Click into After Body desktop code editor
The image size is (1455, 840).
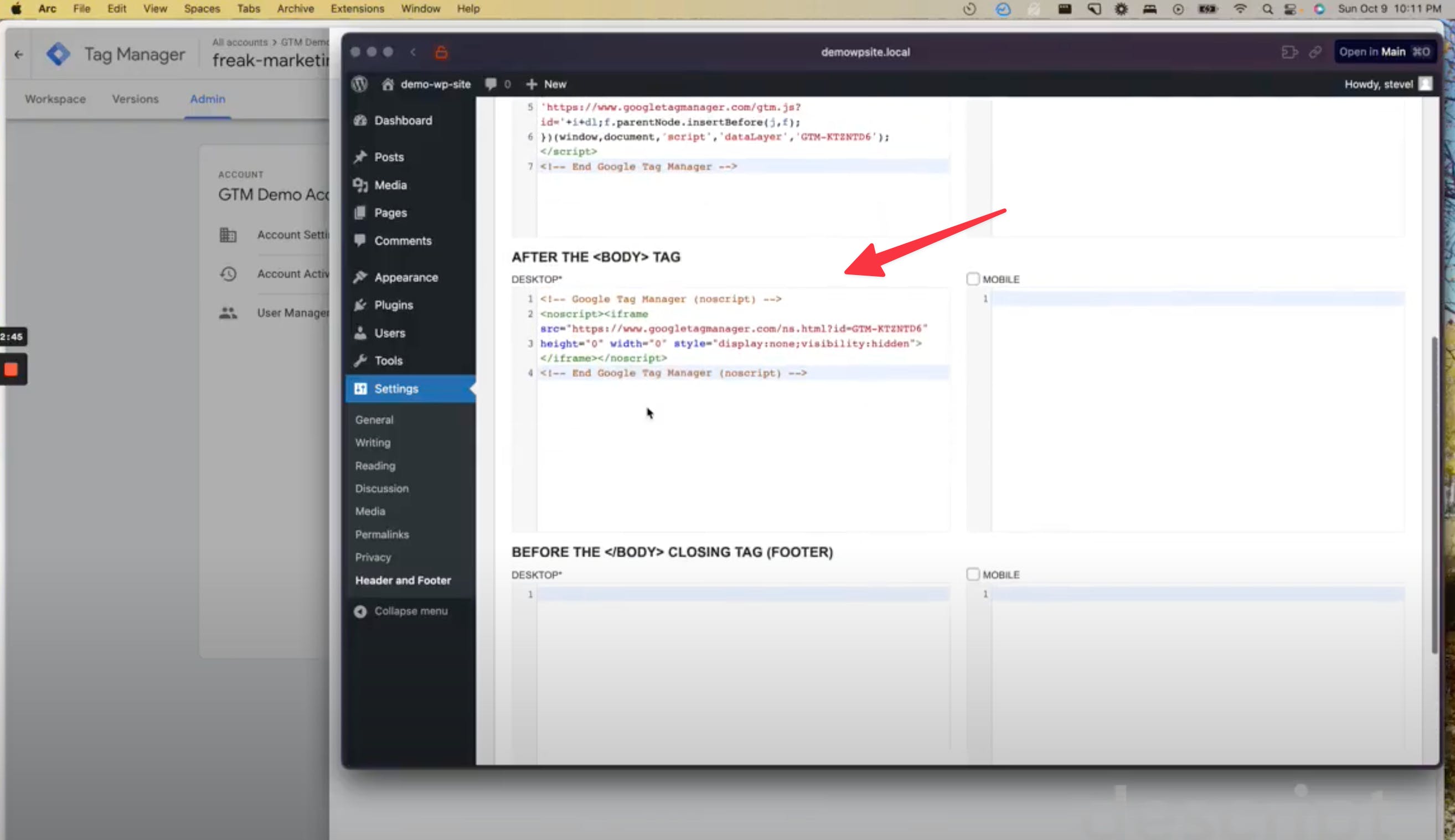coord(731,411)
